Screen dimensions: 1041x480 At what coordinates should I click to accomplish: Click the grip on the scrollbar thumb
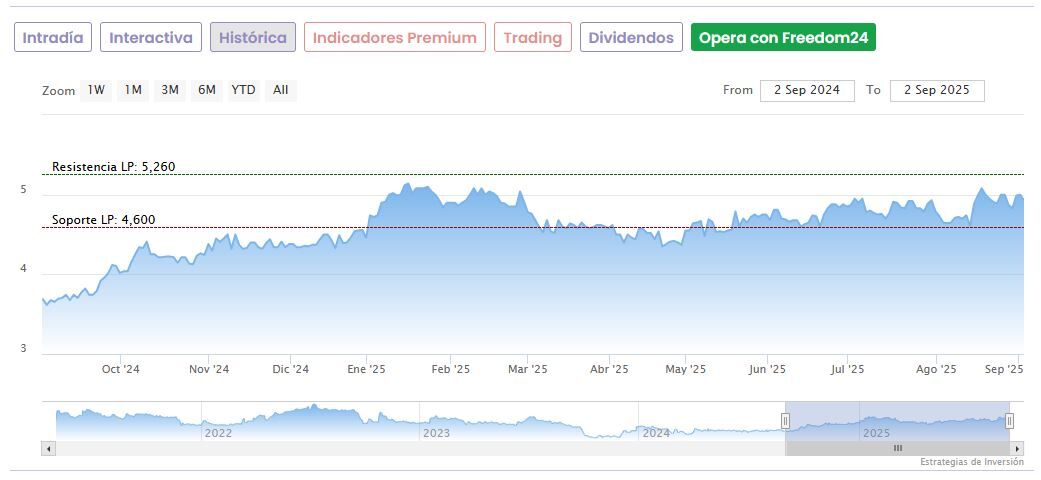pos(897,448)
